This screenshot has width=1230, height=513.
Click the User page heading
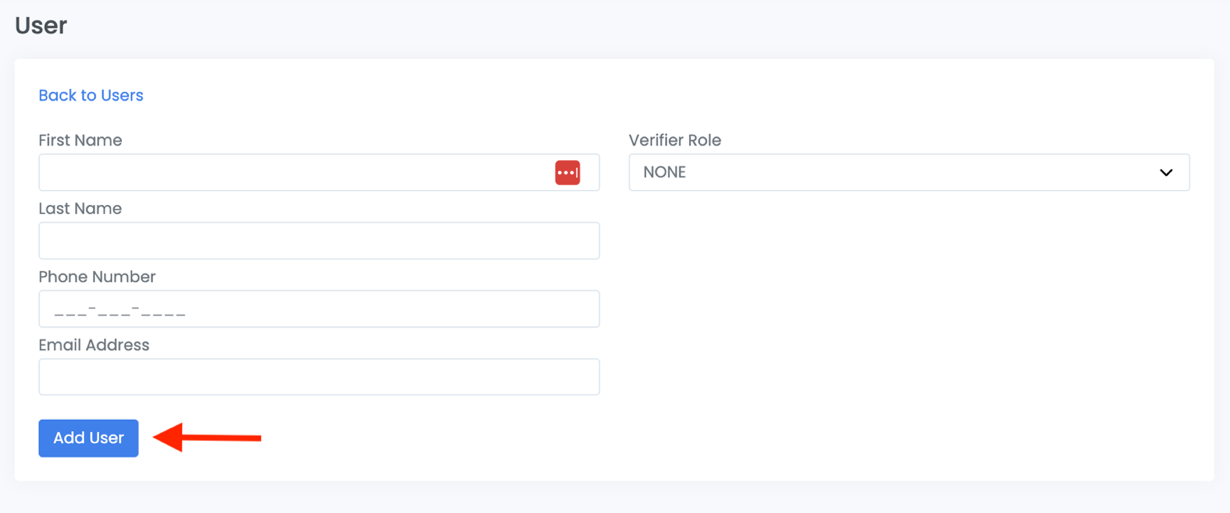(x=41, y=25)
